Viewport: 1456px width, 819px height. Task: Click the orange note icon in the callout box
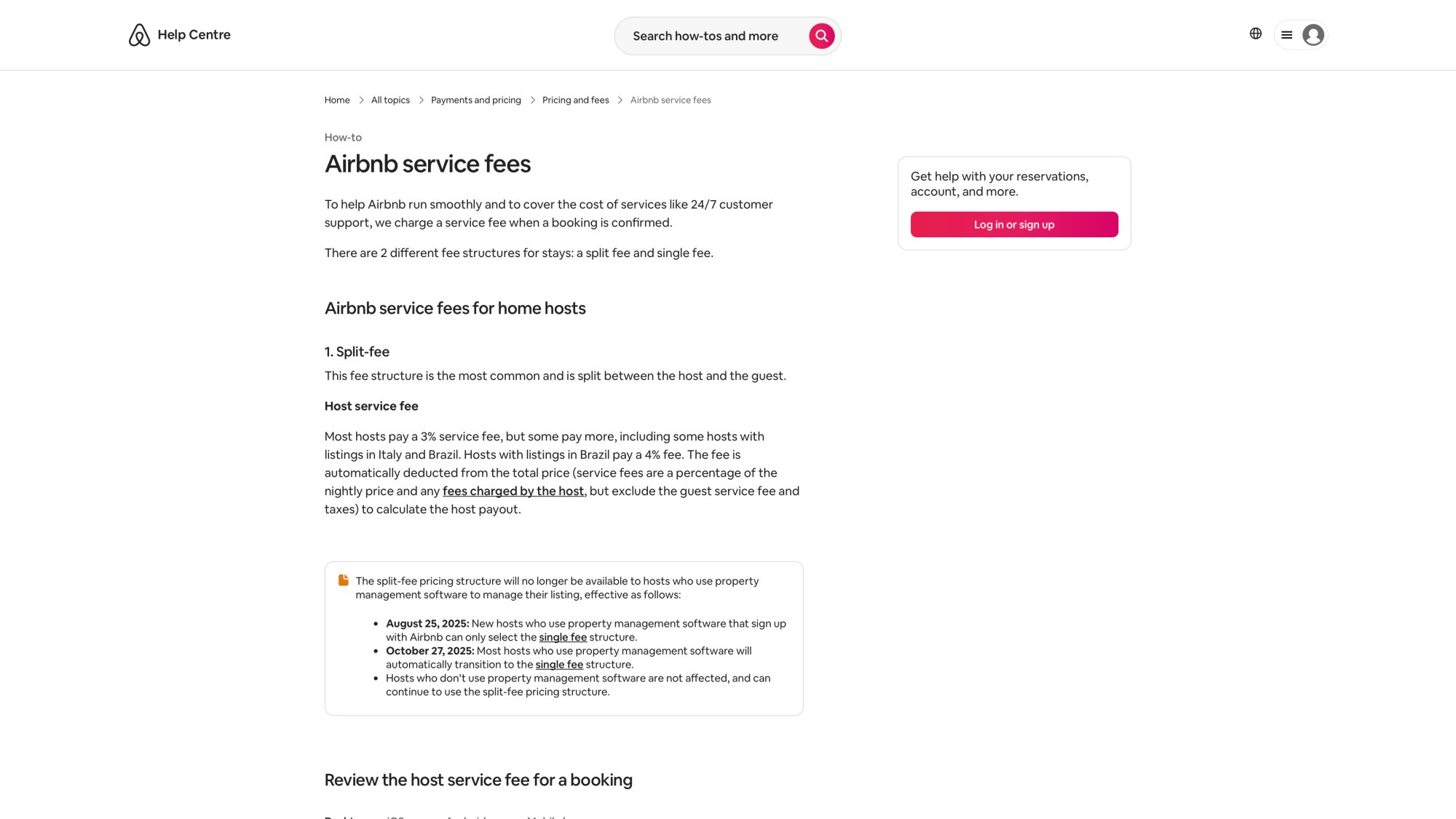[343, 579]
